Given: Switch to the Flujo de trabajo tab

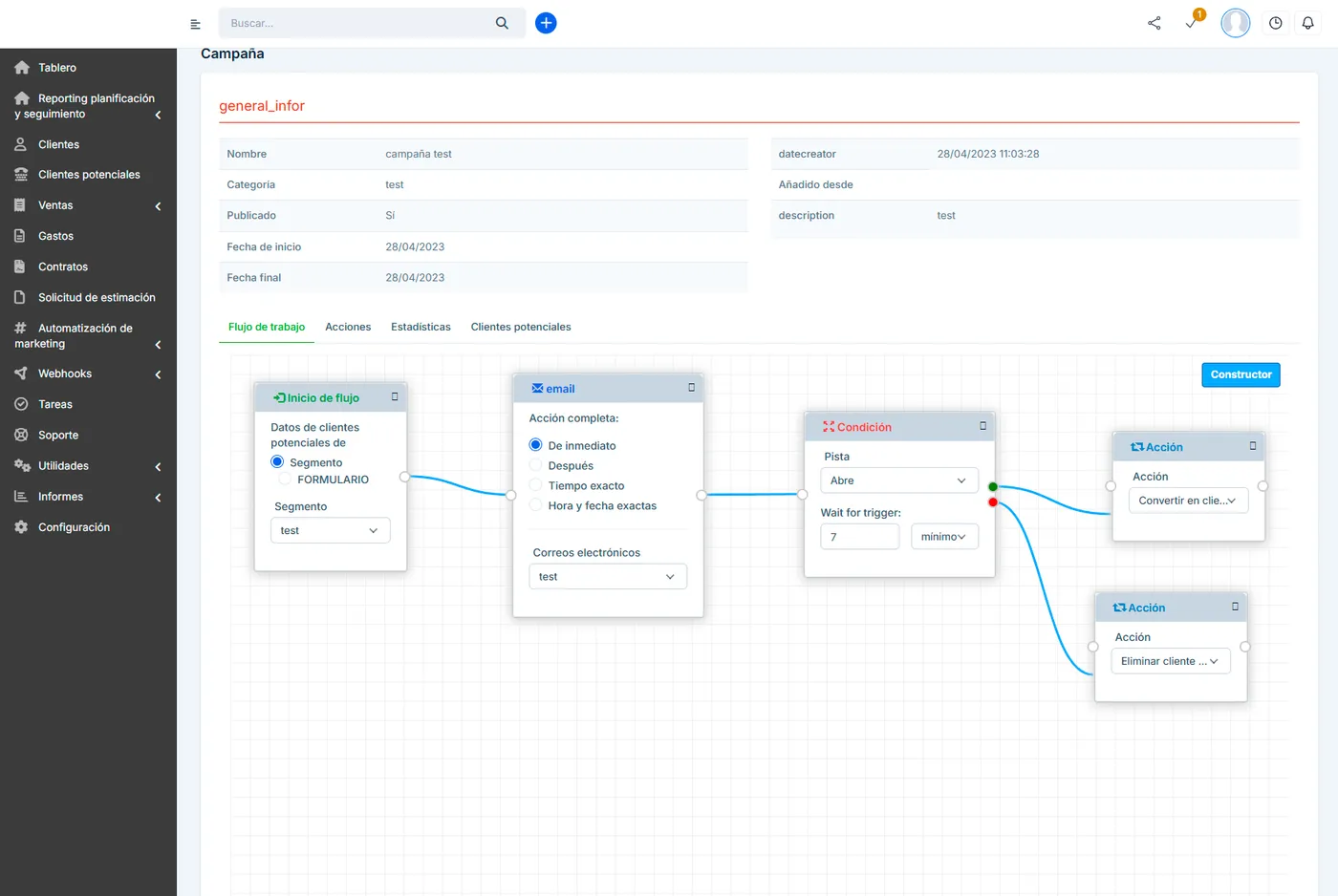Looking at the screenshot, I should [x=267, y=327].
